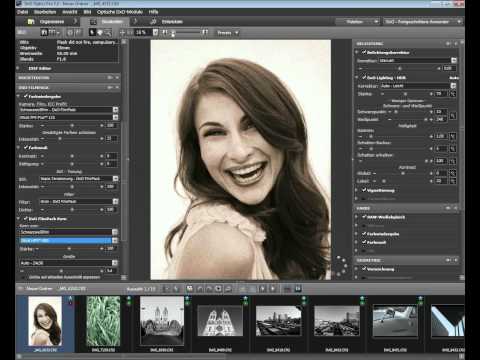Collapse the Farbmodi section in left palette

(x=19, y=147)
